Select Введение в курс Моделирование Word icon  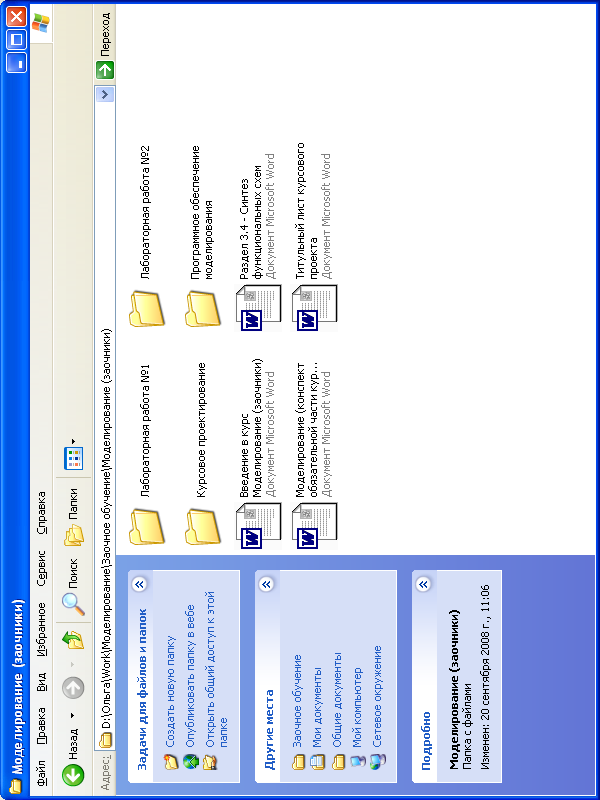pyautogui.click(x=258, y=526)
